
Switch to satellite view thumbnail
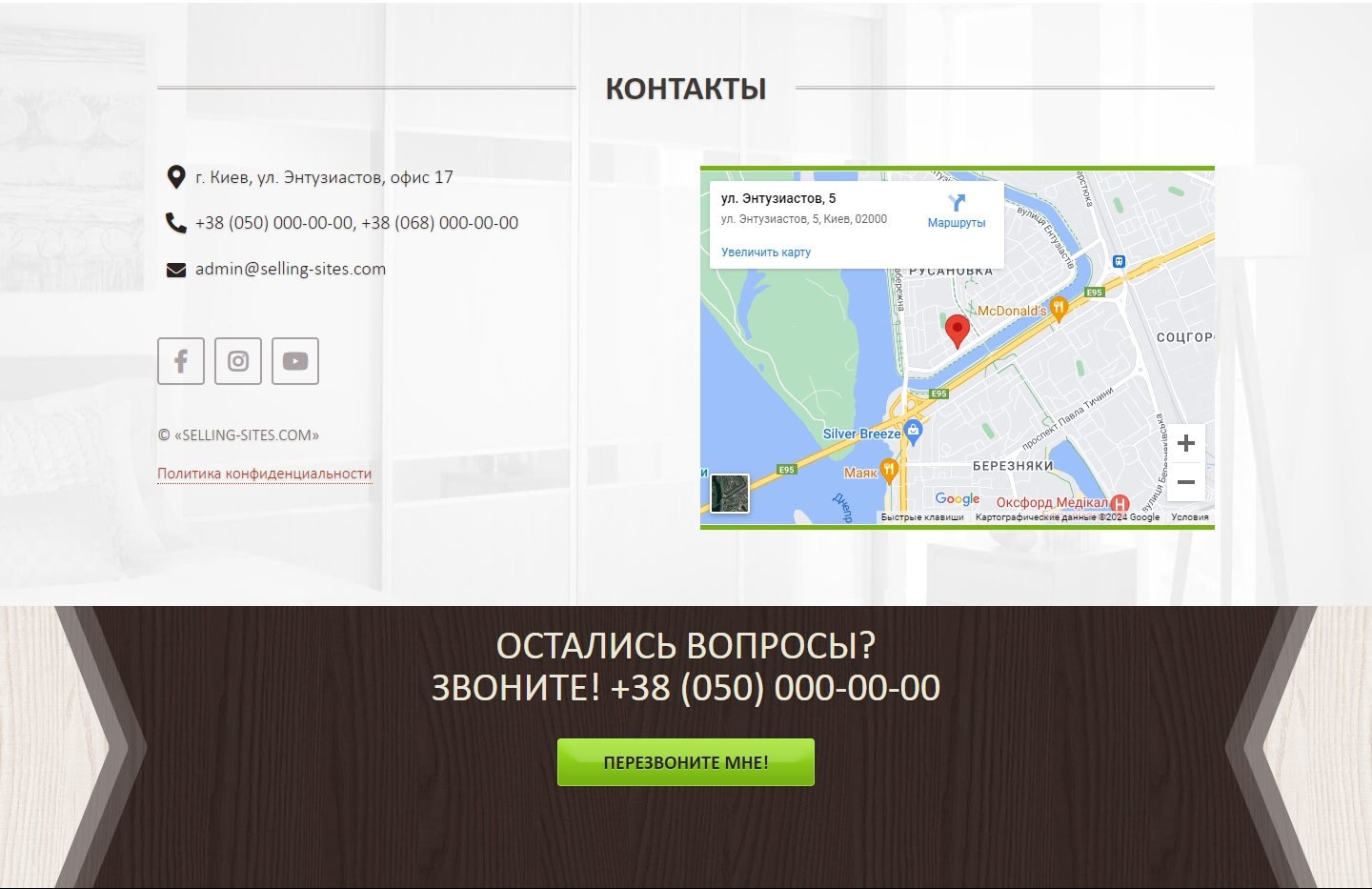(730, 495)
